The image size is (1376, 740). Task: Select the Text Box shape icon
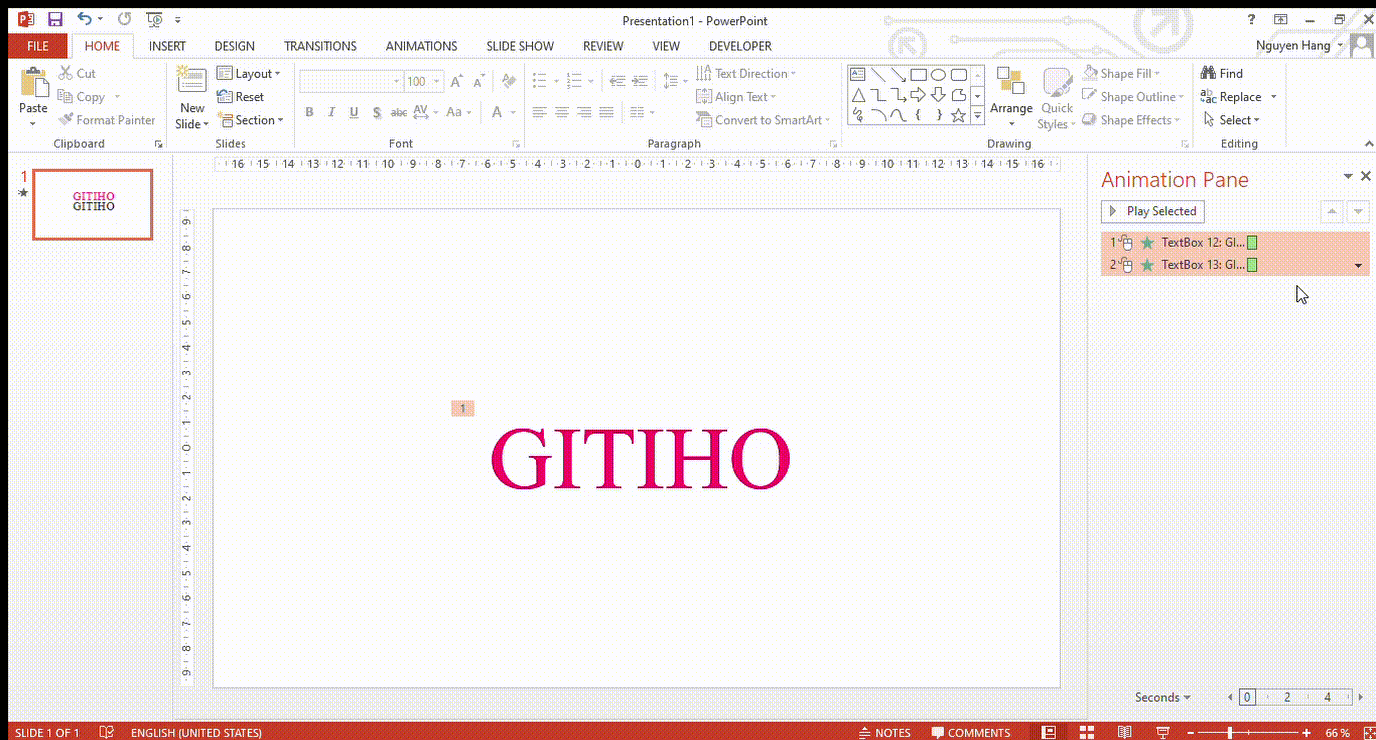(x=857, y=73)
